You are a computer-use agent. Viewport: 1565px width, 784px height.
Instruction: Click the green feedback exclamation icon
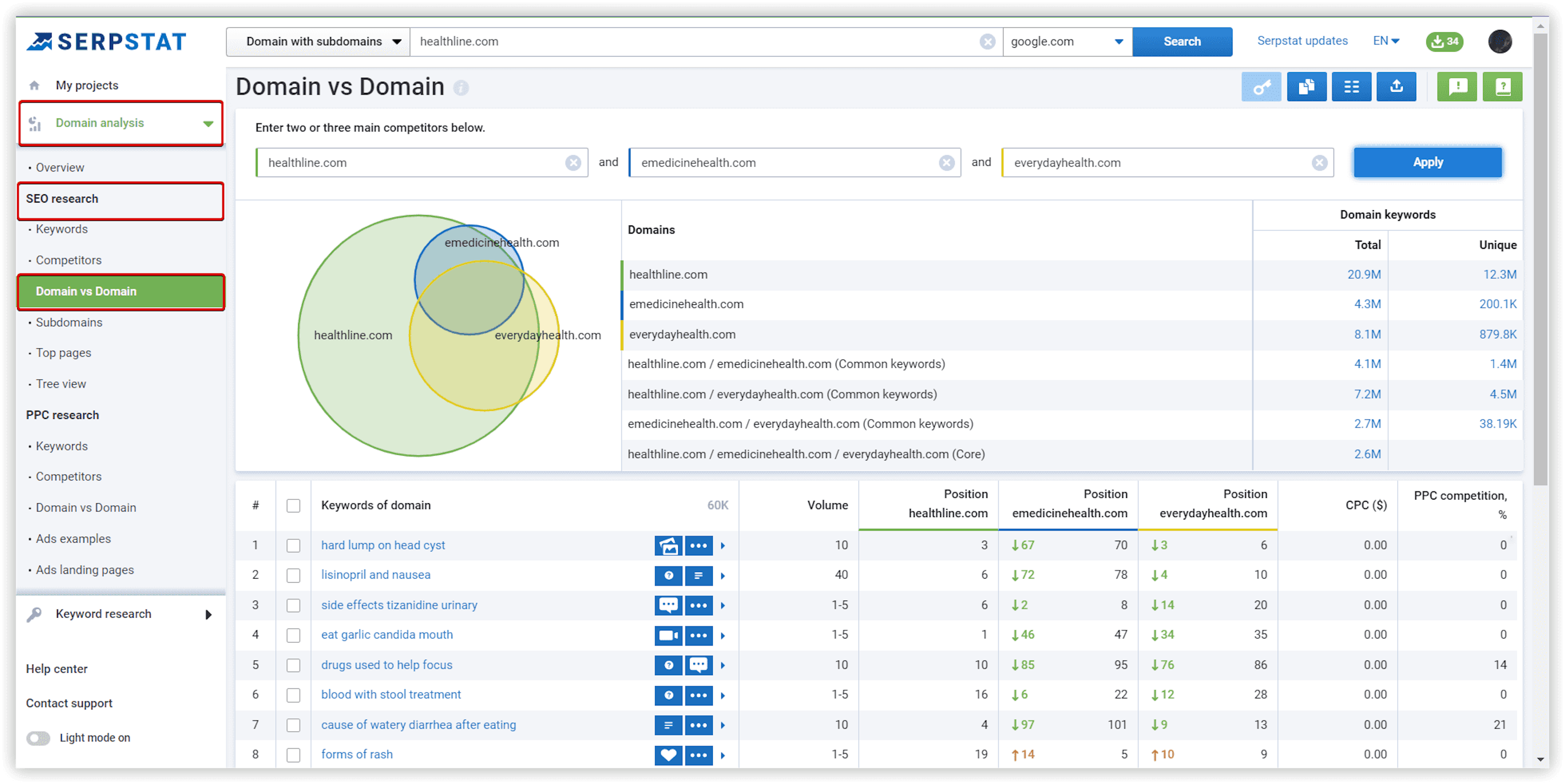click(1457, 87)
